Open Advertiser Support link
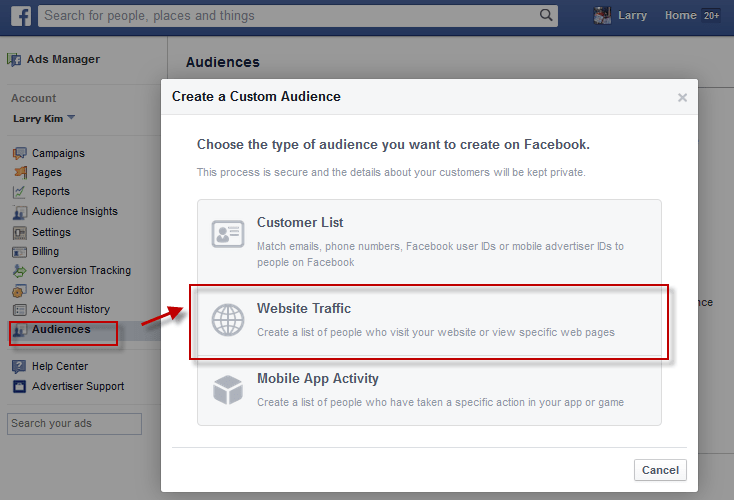This screenshot has height=500, width=734. [78, 386]
